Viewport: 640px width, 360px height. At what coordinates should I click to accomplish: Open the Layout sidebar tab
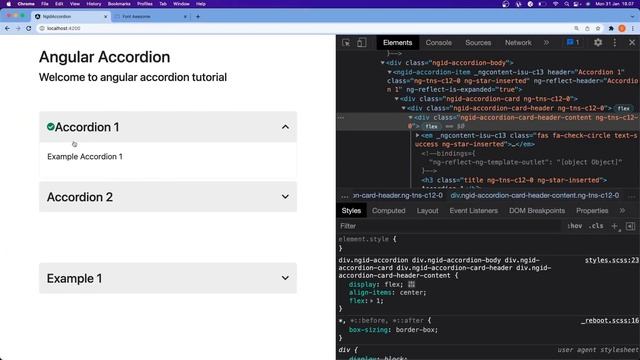click(x=427, y=211)
